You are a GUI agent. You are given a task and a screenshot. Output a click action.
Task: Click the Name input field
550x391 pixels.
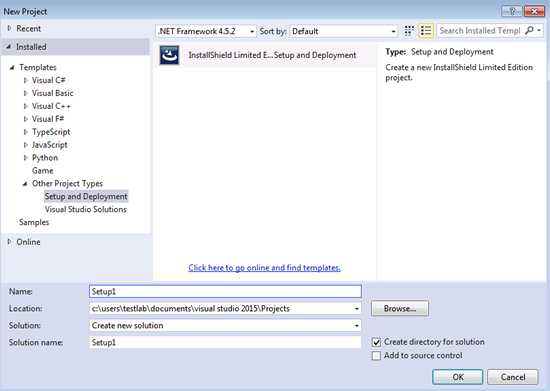[x=225, y=291]
